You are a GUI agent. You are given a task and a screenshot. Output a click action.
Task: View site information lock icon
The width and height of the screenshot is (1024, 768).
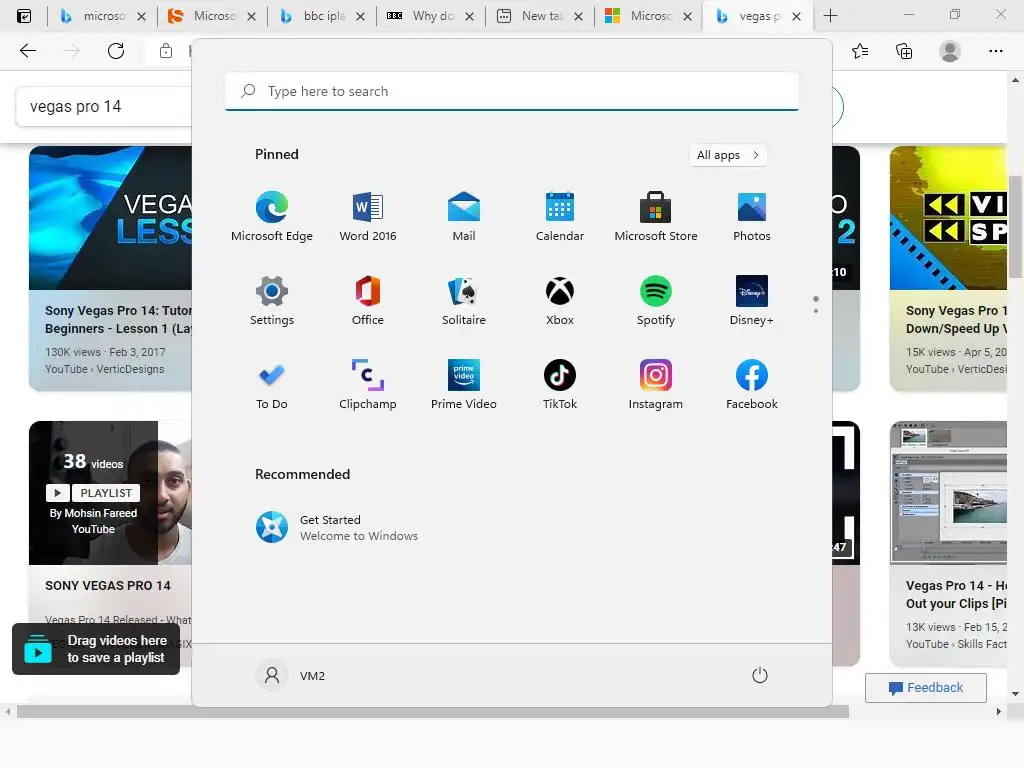tap(166, 51)
